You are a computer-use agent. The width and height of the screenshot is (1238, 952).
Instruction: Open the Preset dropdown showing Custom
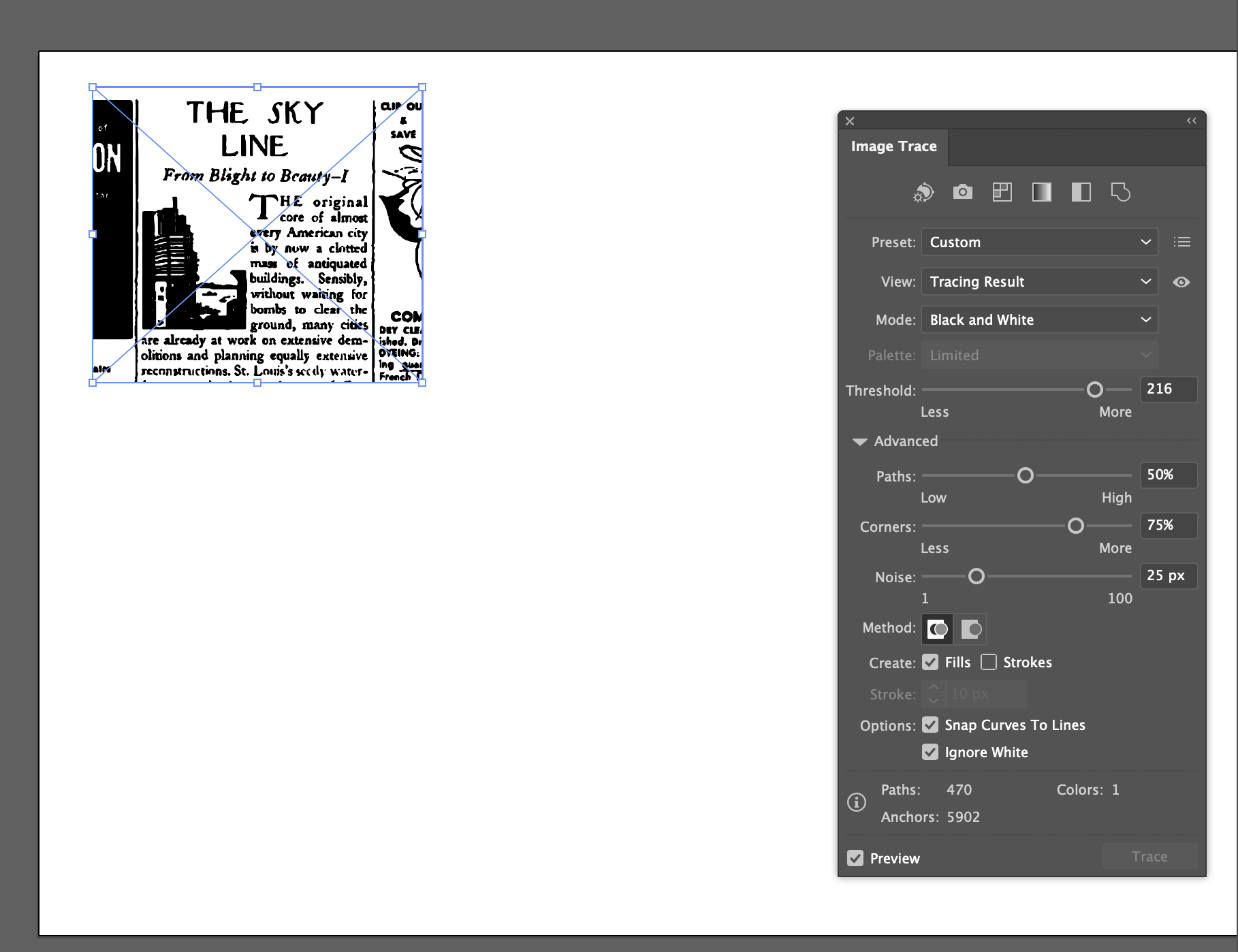pos(1040,242)
